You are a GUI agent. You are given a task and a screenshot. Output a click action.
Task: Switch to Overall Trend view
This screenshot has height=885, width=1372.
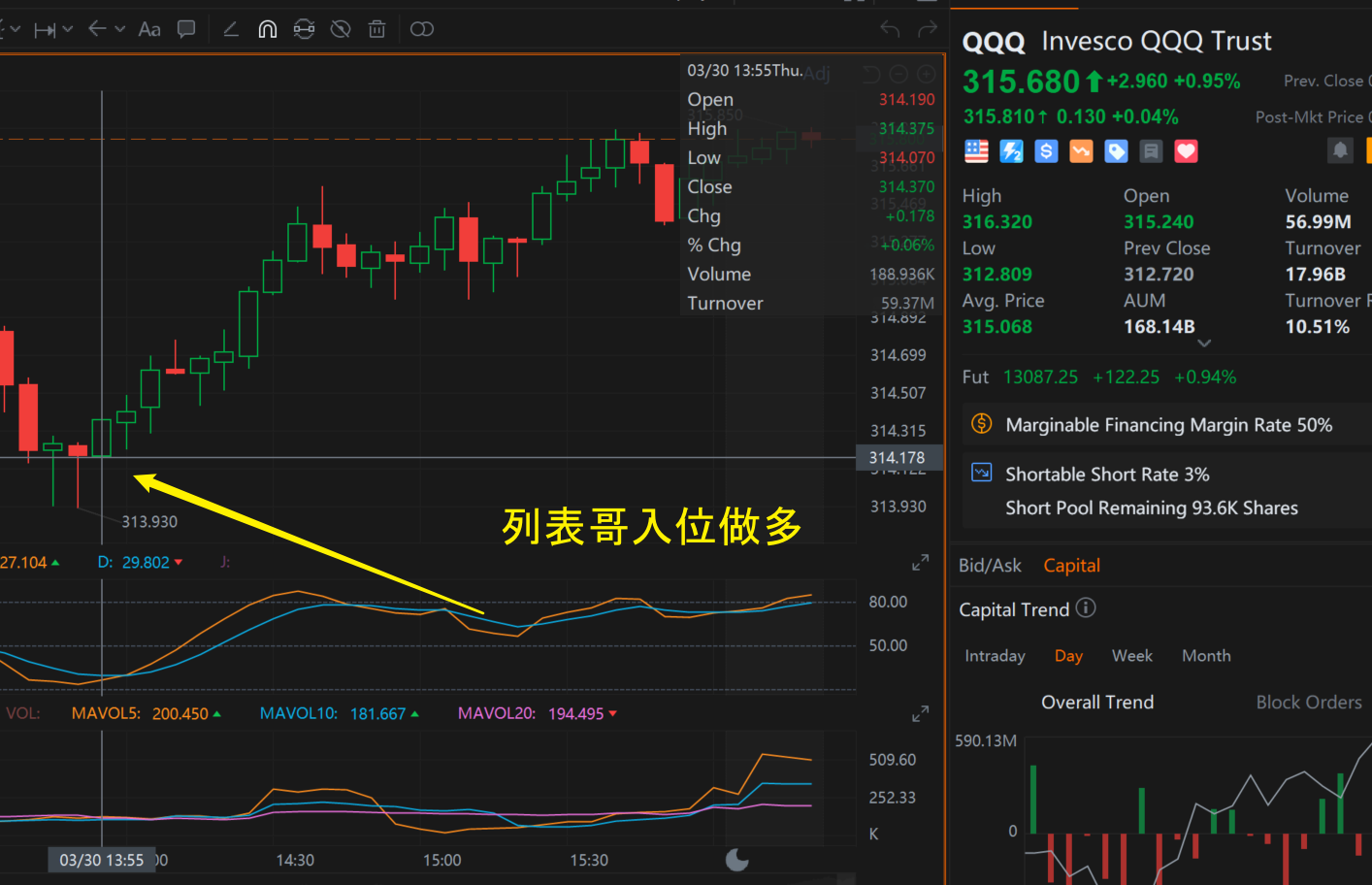pos(1097,703)
